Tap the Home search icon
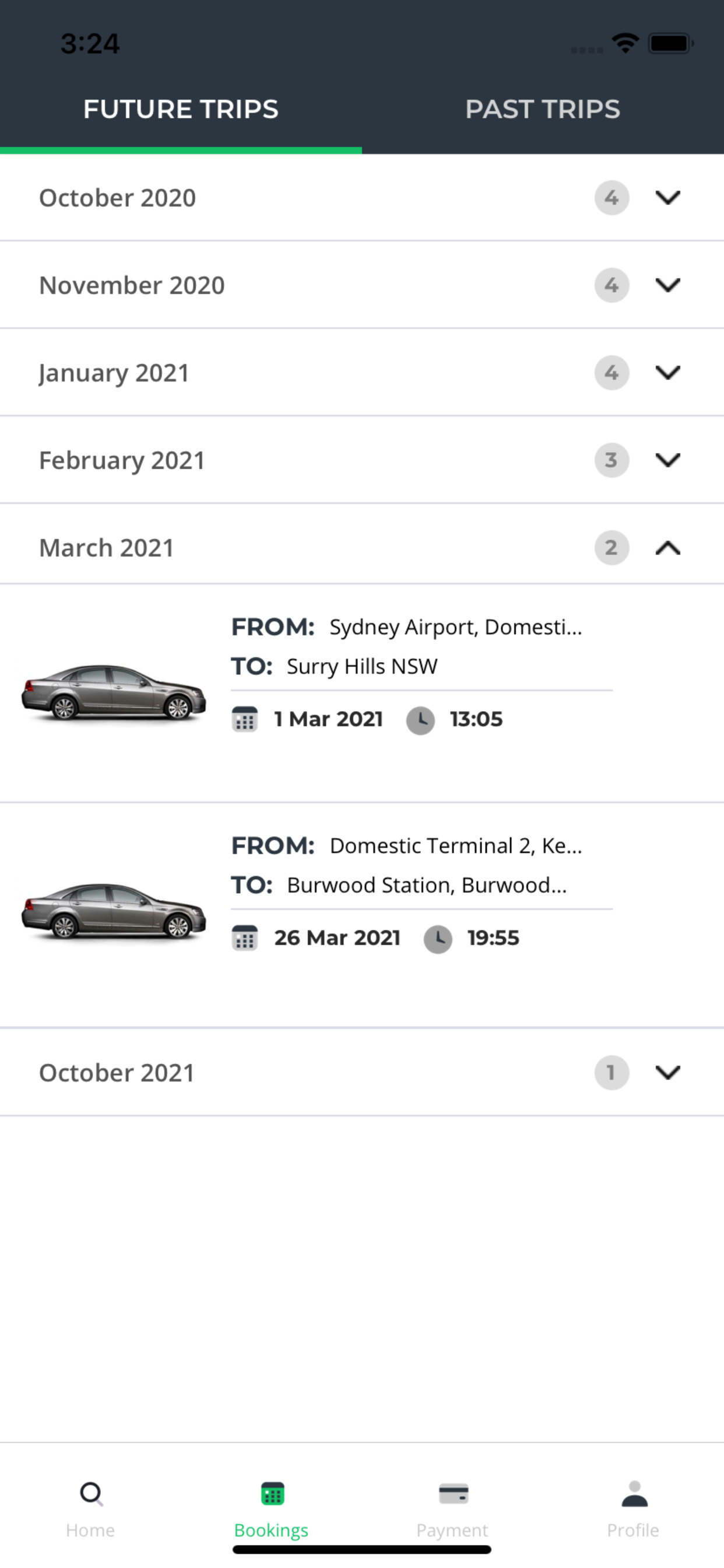This screenshot has width=724, height=1568. 91,1493
